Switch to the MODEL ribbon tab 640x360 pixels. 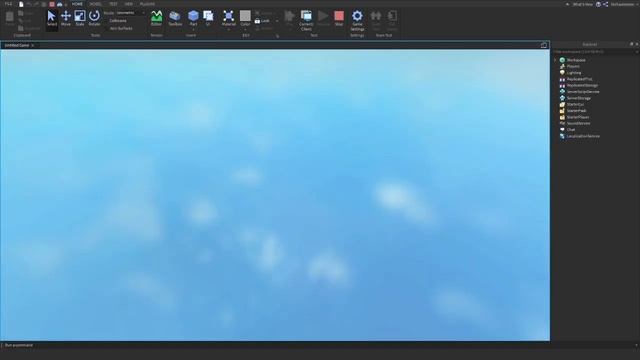[96, 4]
